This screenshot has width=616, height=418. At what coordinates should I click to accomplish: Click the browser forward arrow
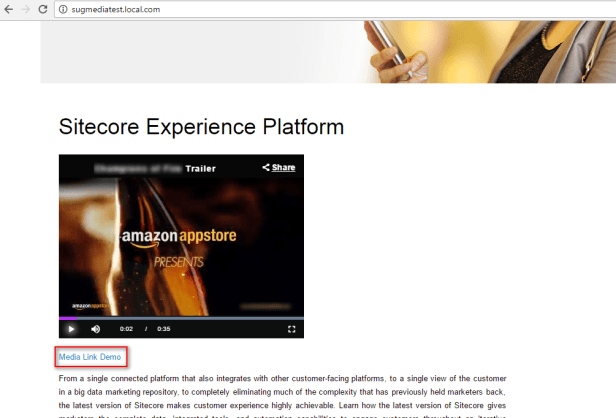coord(26,9)
